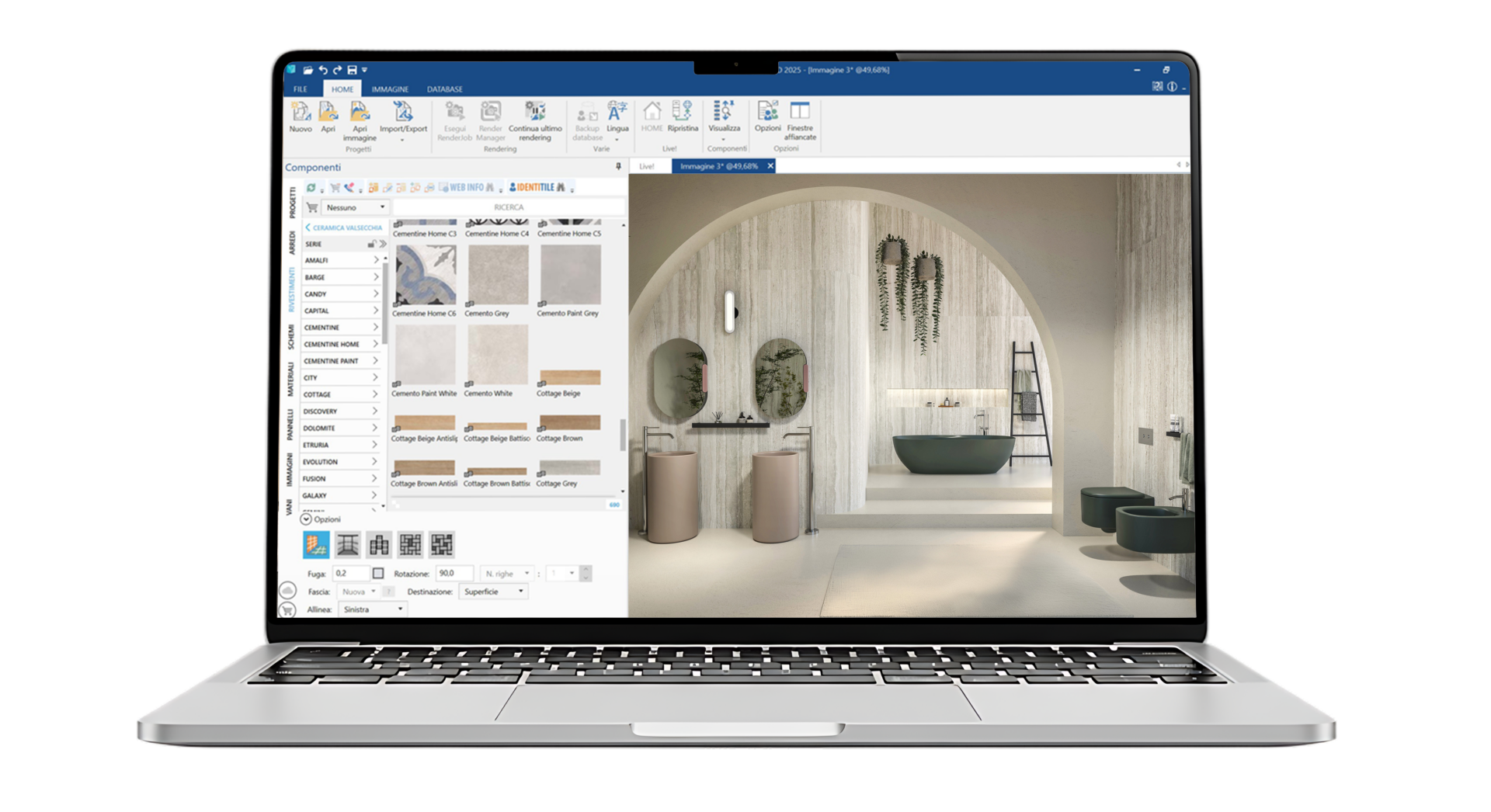The image size is (1491, 812).
Task: Toggle the checkbox next to Fuga
Action: [378, 574]
